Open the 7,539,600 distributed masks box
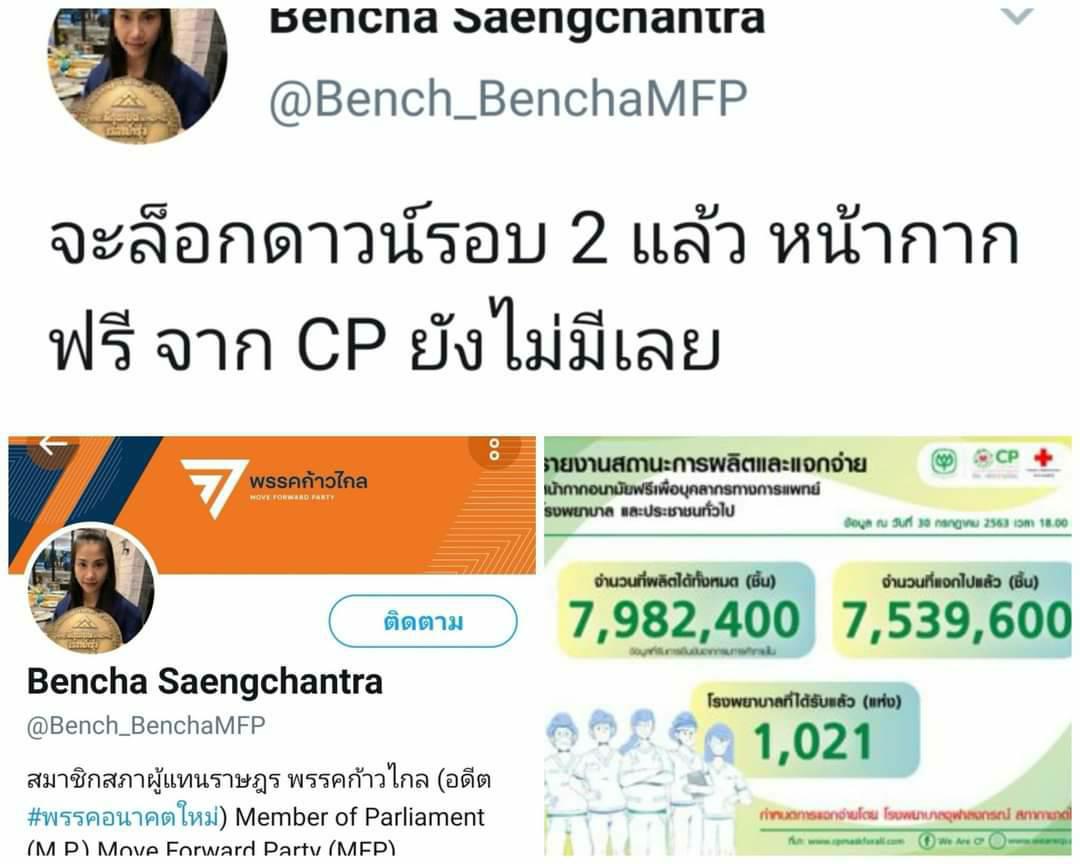The width and height of the screenshot is (1080, 864). pyautogui.click(x=953, y=610)
